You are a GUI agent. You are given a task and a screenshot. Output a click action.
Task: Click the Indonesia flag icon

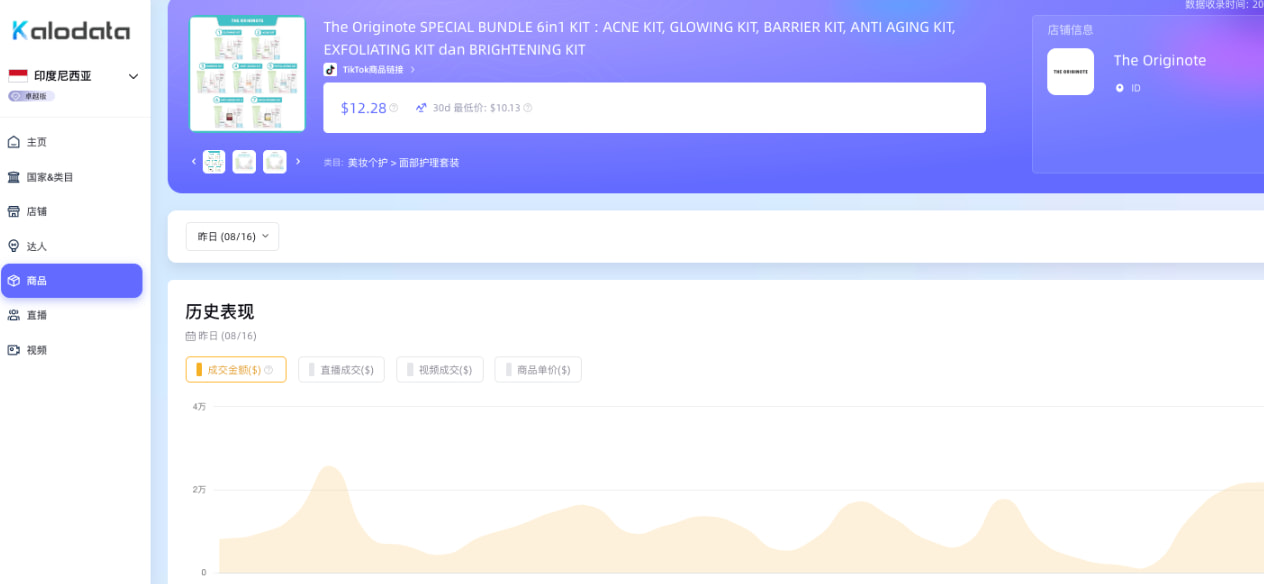pos(18,76)
